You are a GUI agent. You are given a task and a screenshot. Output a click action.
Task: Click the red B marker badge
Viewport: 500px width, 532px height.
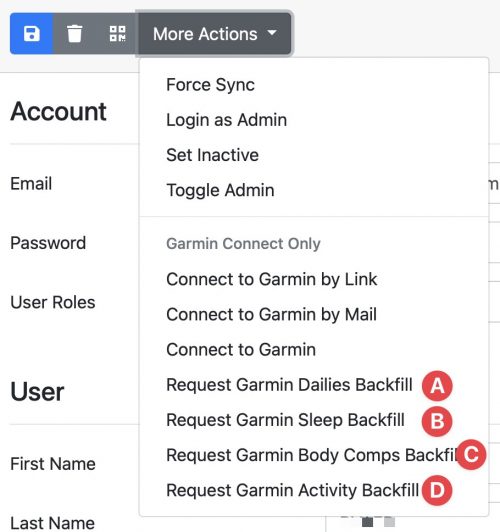tap(437, 421)
